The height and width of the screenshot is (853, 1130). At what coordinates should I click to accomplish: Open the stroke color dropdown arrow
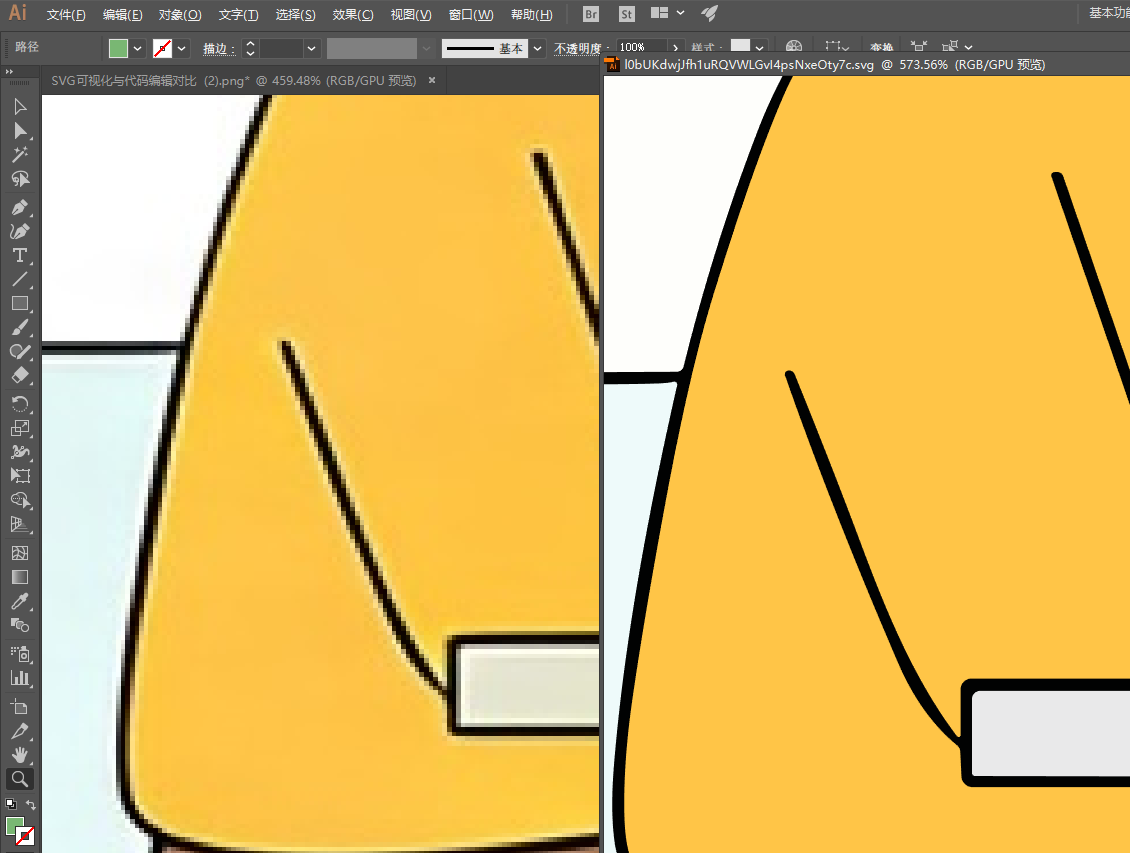pos(182,48)
